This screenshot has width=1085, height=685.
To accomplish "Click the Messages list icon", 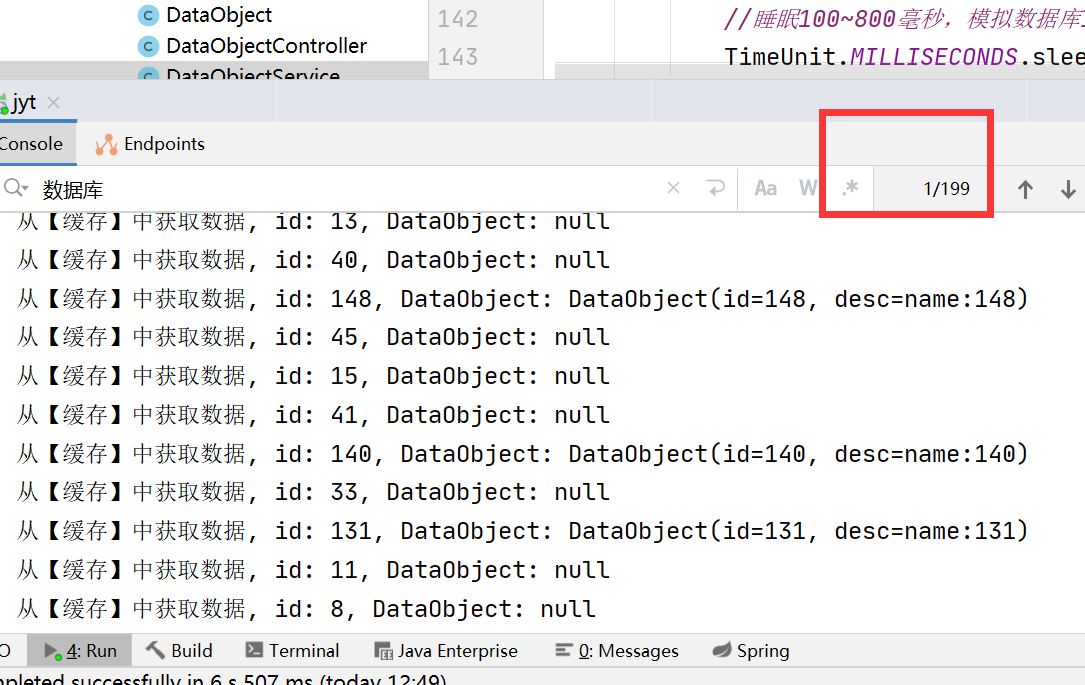I will coord(564,650).
